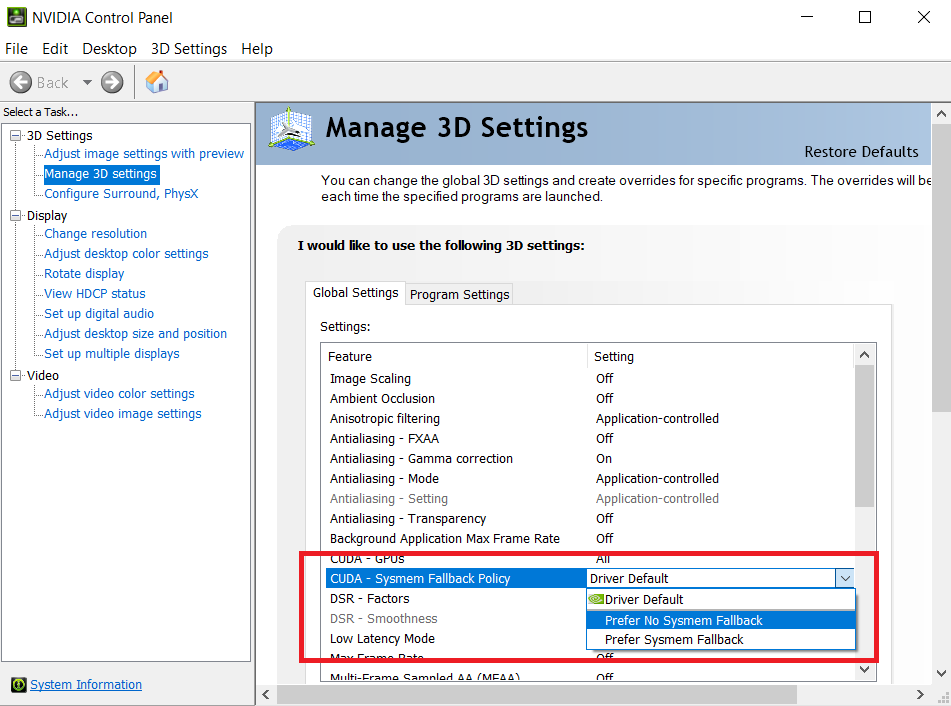This screenshot has width=951, height=706.
Task: Click Restore Defaults link
Action: (861, 152)
